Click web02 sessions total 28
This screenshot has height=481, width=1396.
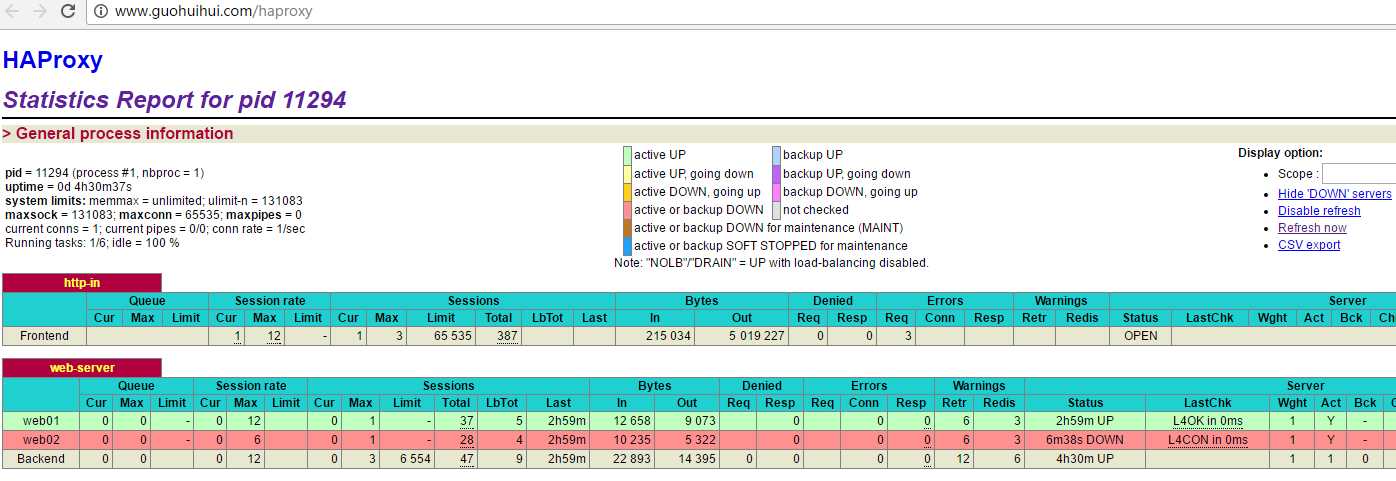click(x=466, y=439)
